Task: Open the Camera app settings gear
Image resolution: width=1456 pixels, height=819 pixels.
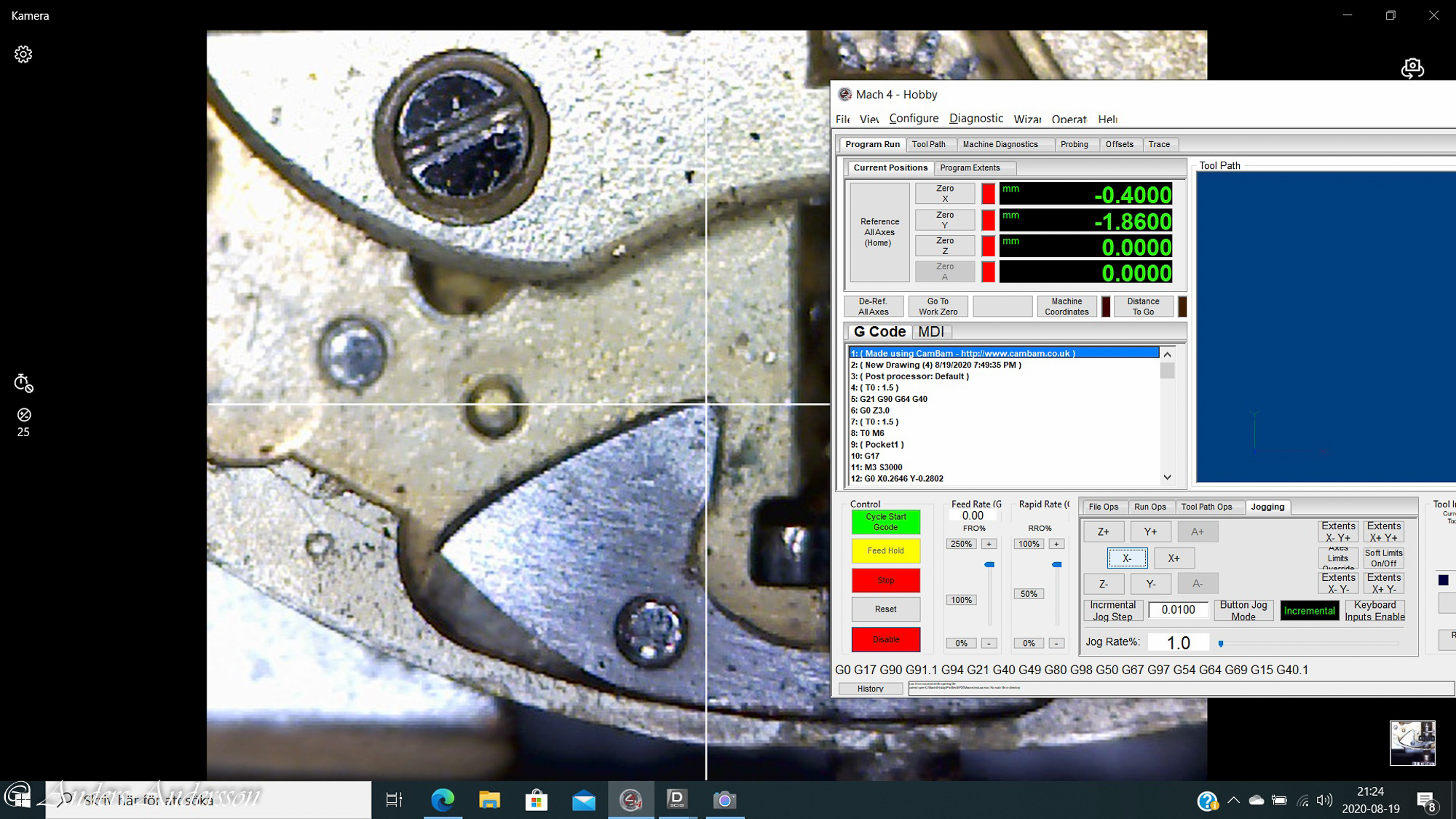Action: pos(23,55)
